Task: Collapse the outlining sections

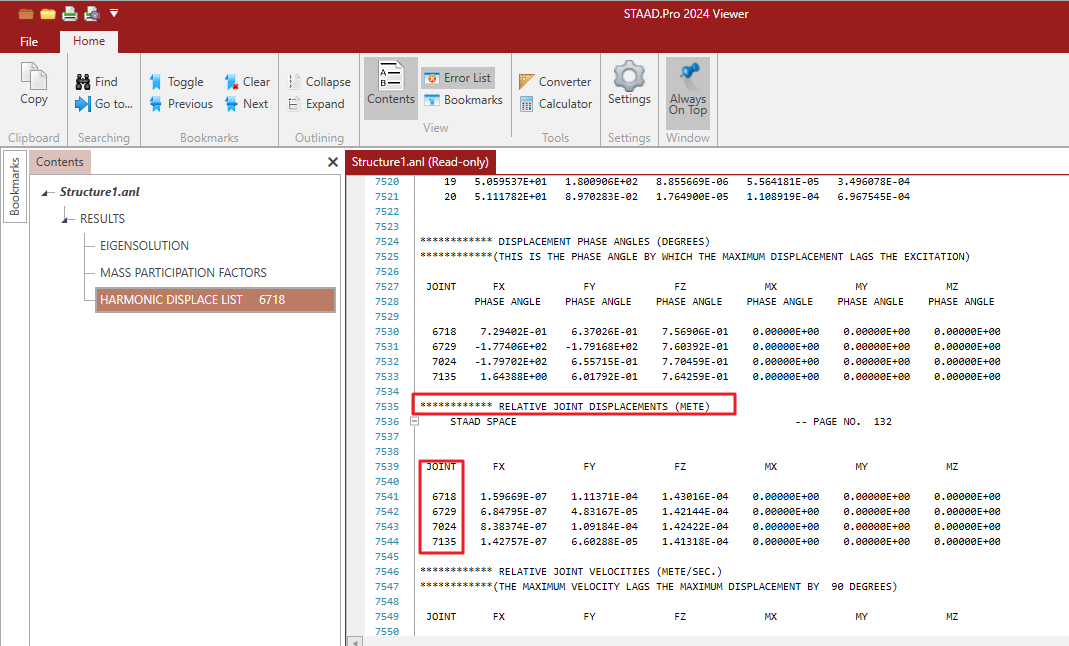Action: pyautogui.click(x=319, y=82)
